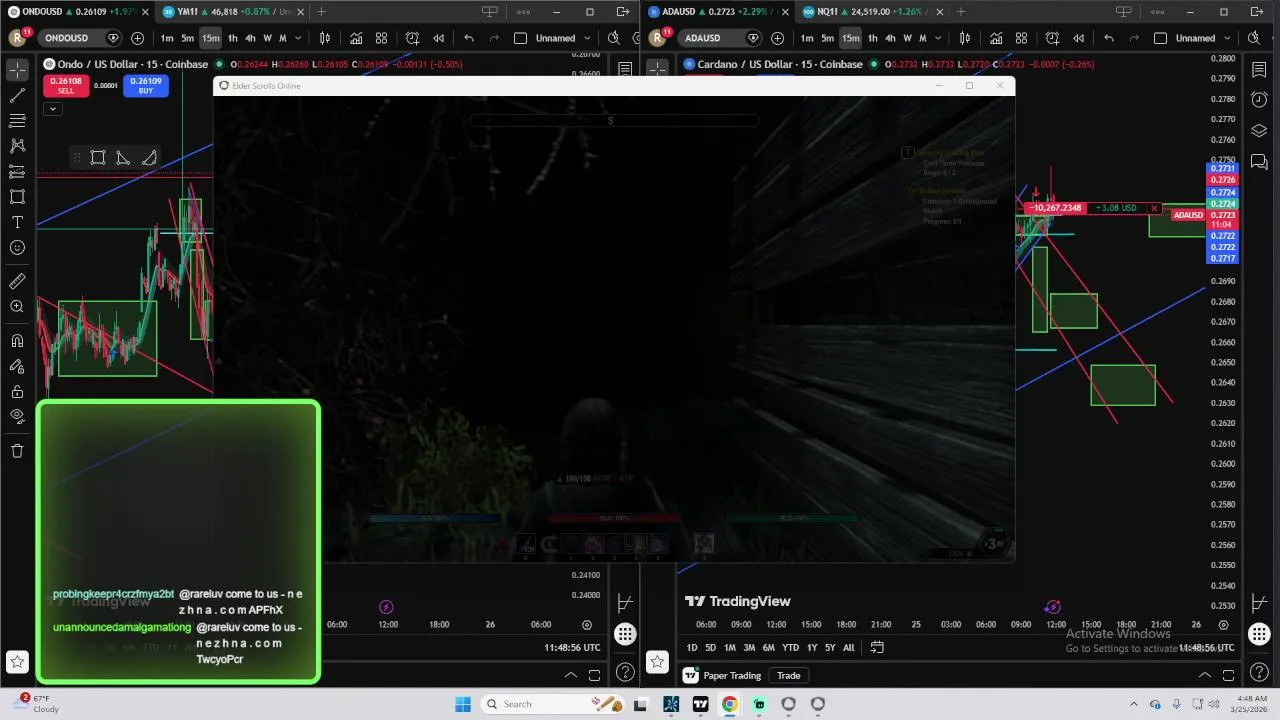Expand the interval dropdown in ADAUSD toolbar
Viewport: 1280px width, 720px height.
(x=938, y=38)
